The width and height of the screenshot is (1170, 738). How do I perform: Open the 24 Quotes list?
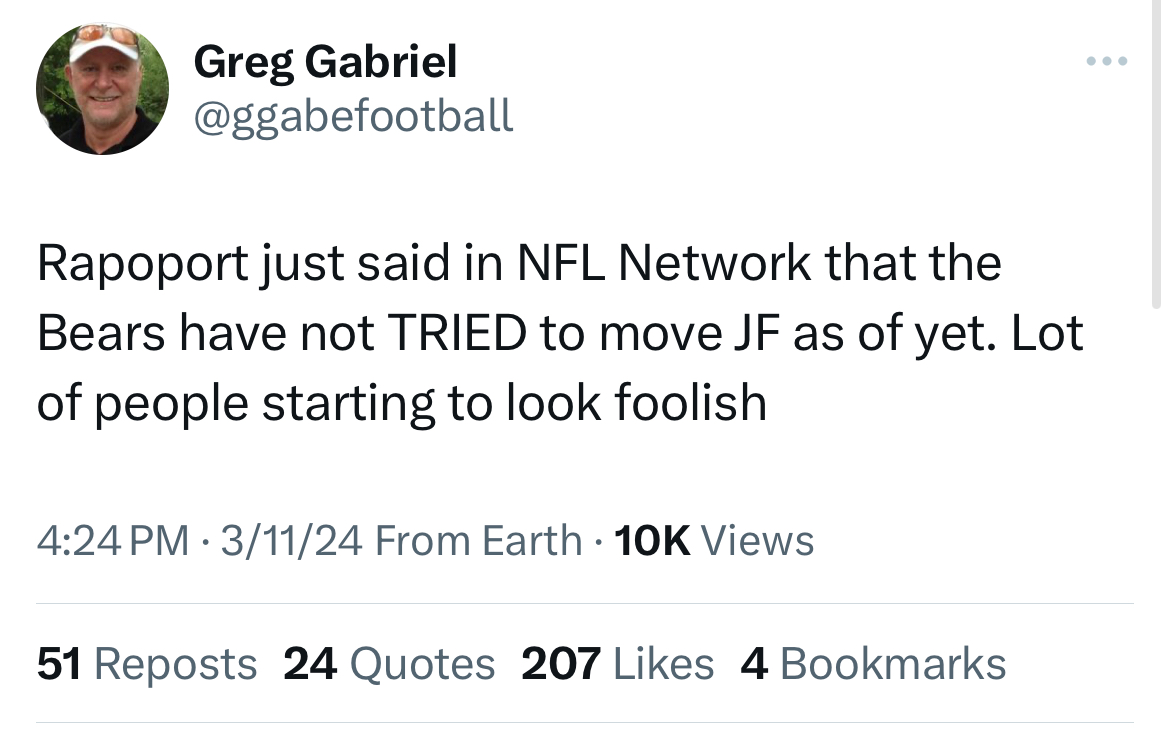[389, 664]
